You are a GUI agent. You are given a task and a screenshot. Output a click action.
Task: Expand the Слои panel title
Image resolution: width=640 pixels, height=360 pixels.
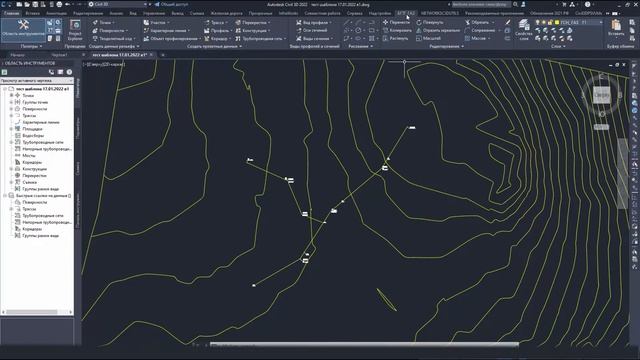558,47
